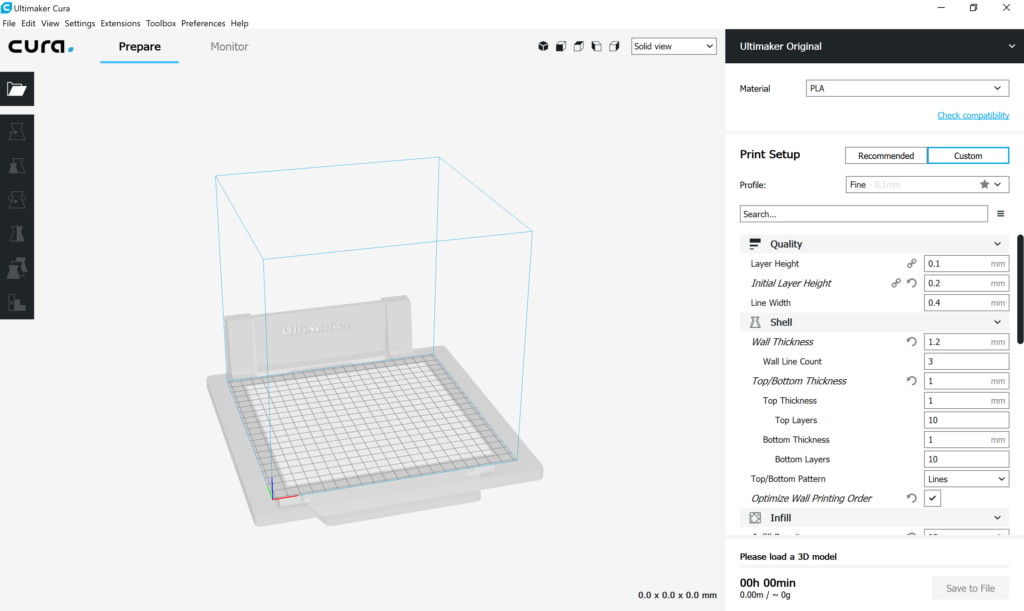1024x611 pixels.
Task: Open the settings visibility menu icon
Action: 1000,213
